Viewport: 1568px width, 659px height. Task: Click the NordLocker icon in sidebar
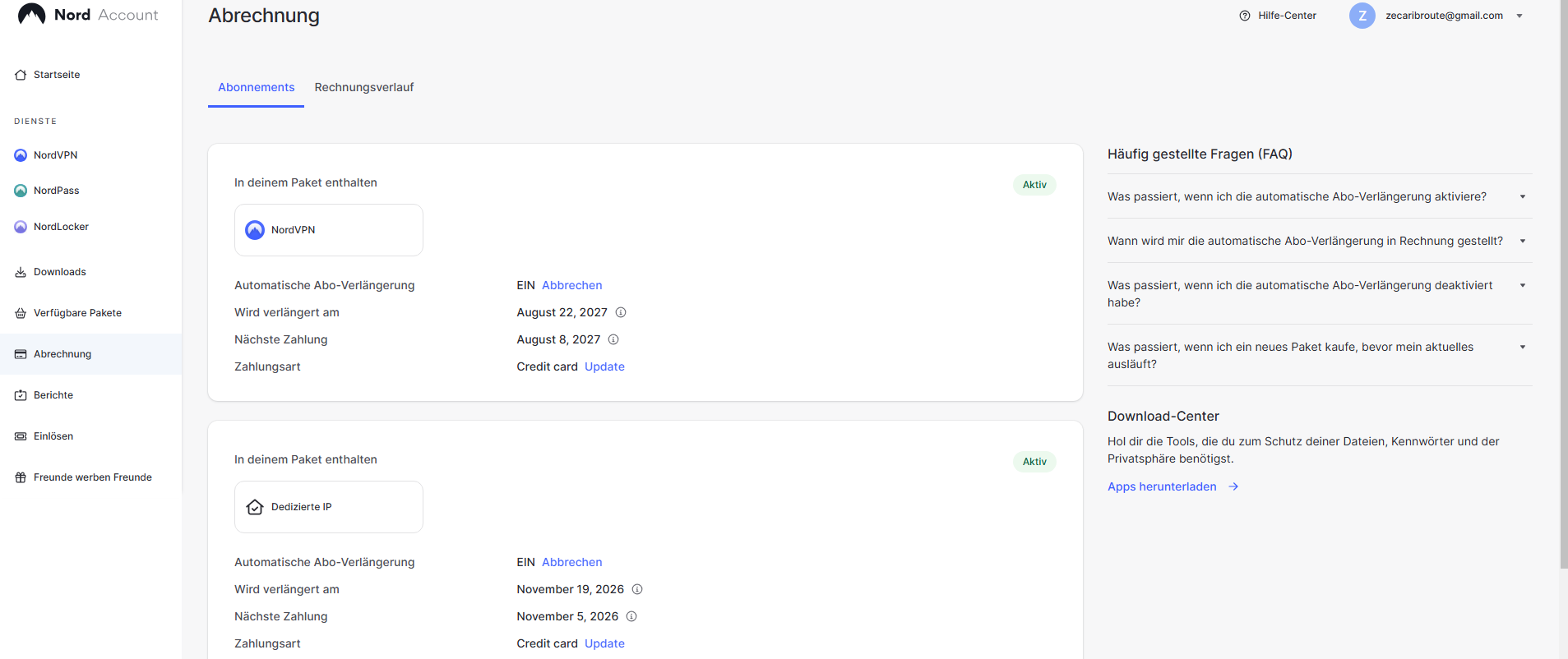tap(21, 227)
